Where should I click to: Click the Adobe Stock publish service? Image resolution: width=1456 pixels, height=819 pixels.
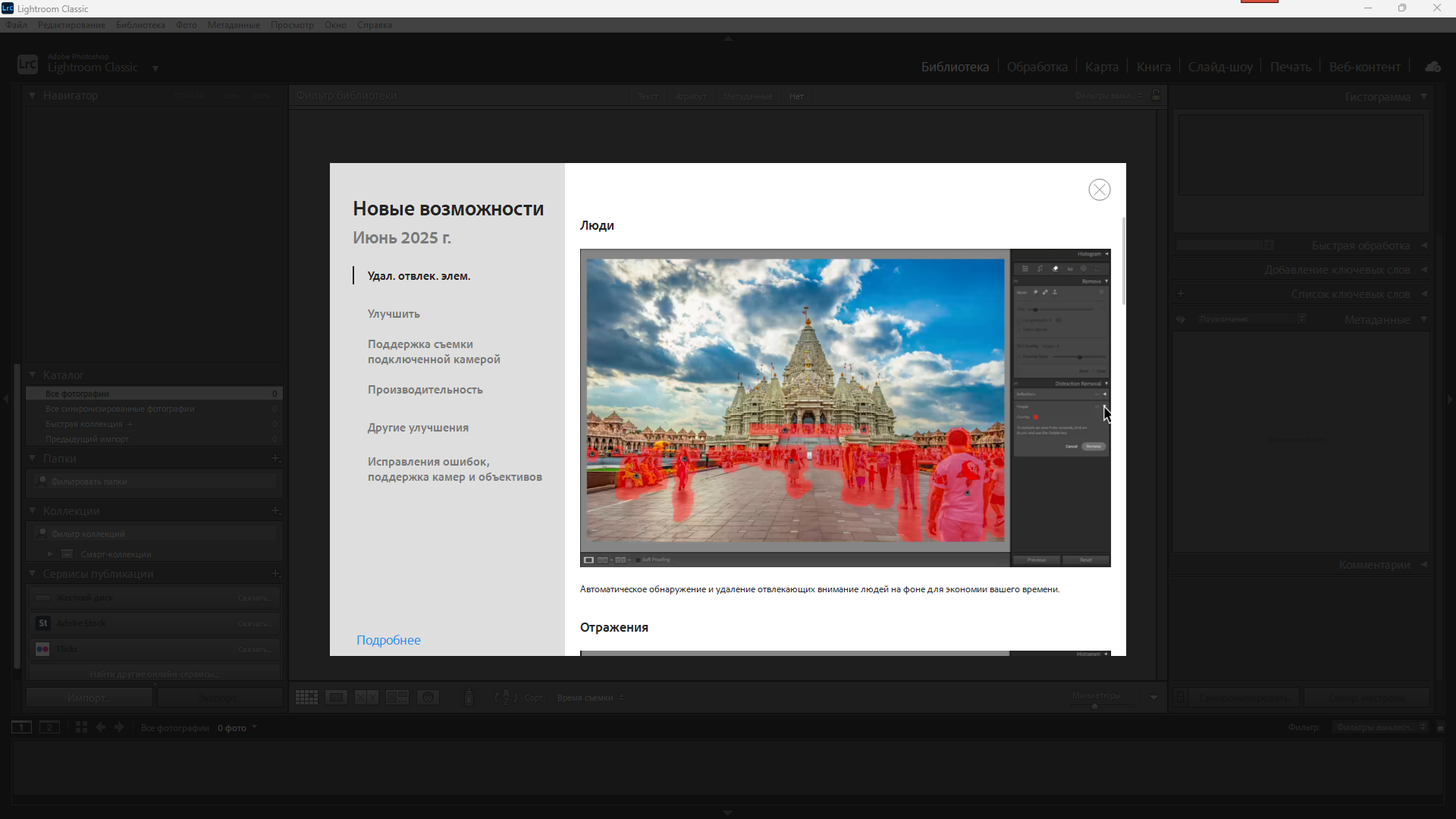(x=155, y=623)
